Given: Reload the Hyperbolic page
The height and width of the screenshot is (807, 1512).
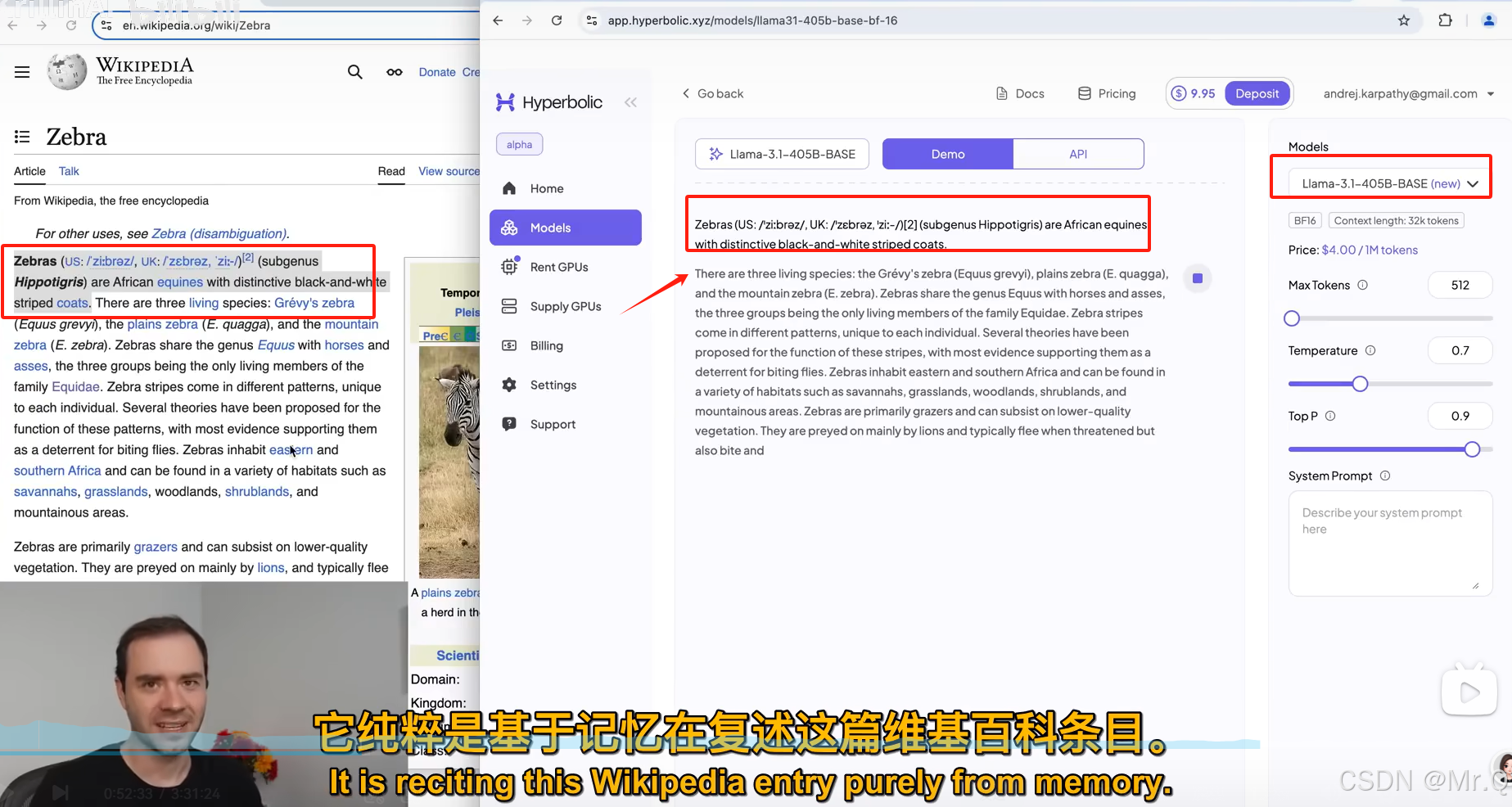Looking at the screenshot, I should click(x=557, y=20).
